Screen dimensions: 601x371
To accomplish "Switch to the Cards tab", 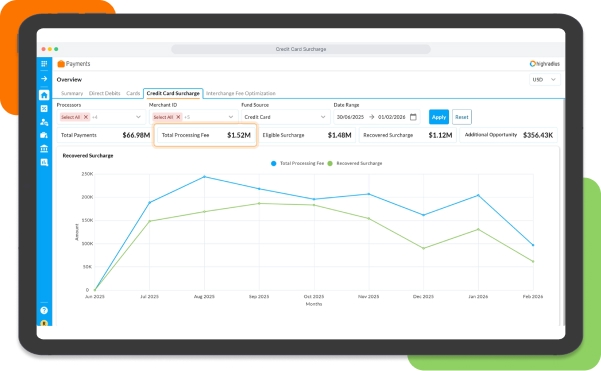I will click(x=133, y=93).
